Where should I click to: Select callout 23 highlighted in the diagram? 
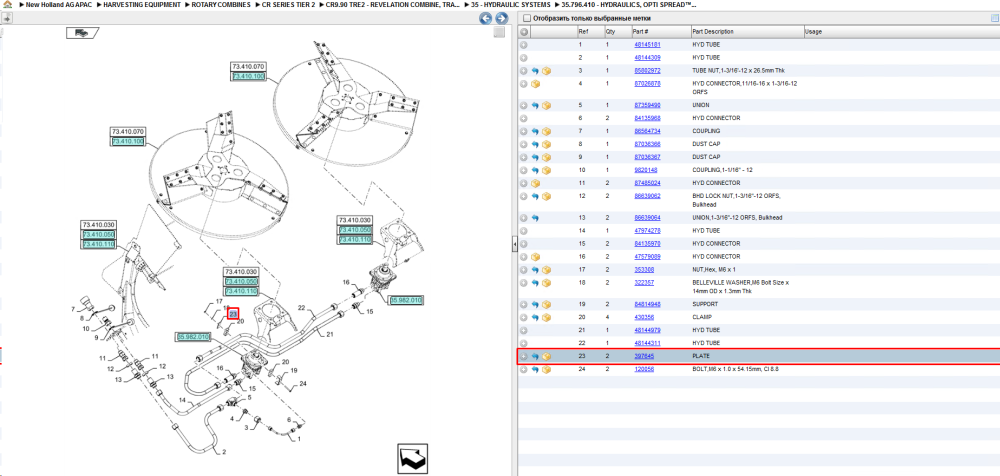(x=233, y=314)
